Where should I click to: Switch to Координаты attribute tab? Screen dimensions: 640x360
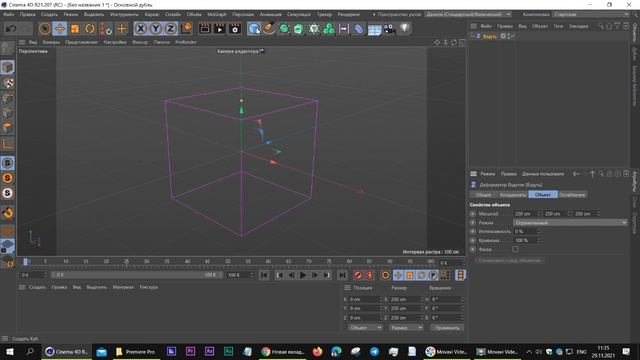[513, 195]
